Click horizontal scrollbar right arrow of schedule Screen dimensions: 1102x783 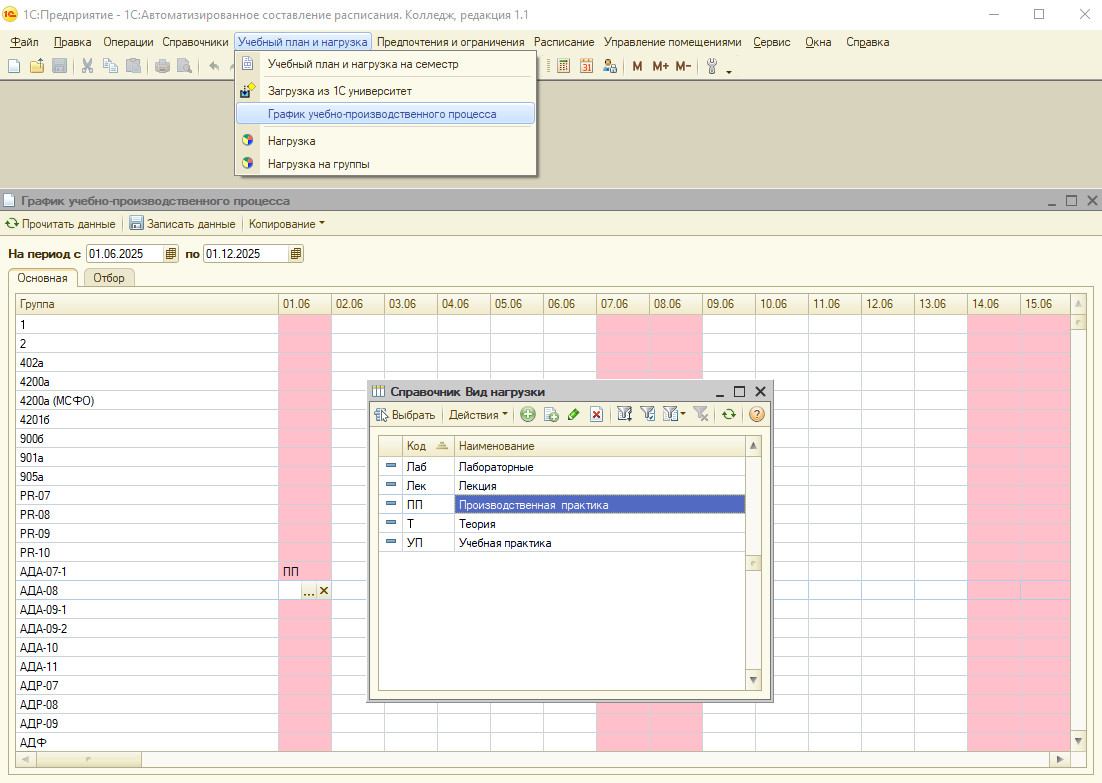click(x=1060, y=759)
